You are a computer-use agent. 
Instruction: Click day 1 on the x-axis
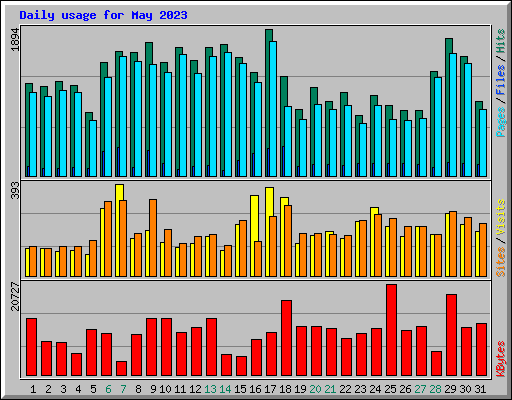pos(33,389)
